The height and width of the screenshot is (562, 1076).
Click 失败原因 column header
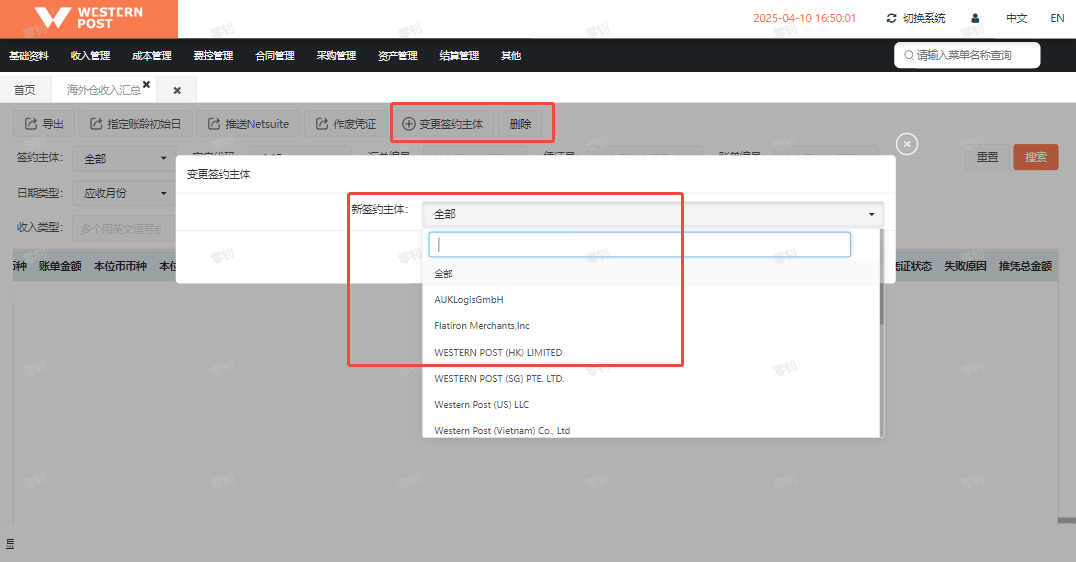coord(965,266)
